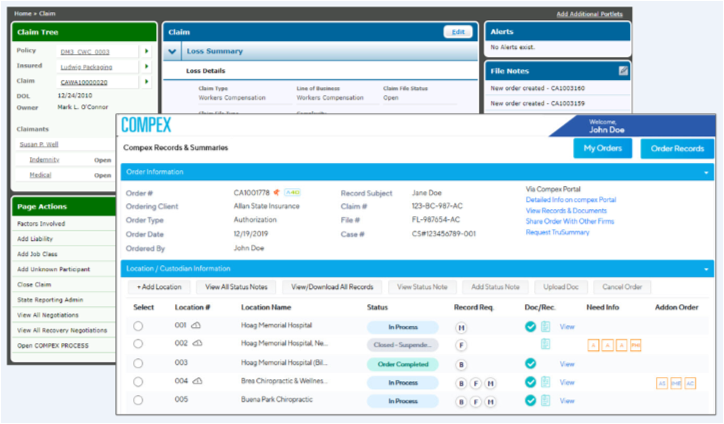Screen dimensions: 724x424
Task: Click green arrow next to Insured field
Action: [146, 67]
